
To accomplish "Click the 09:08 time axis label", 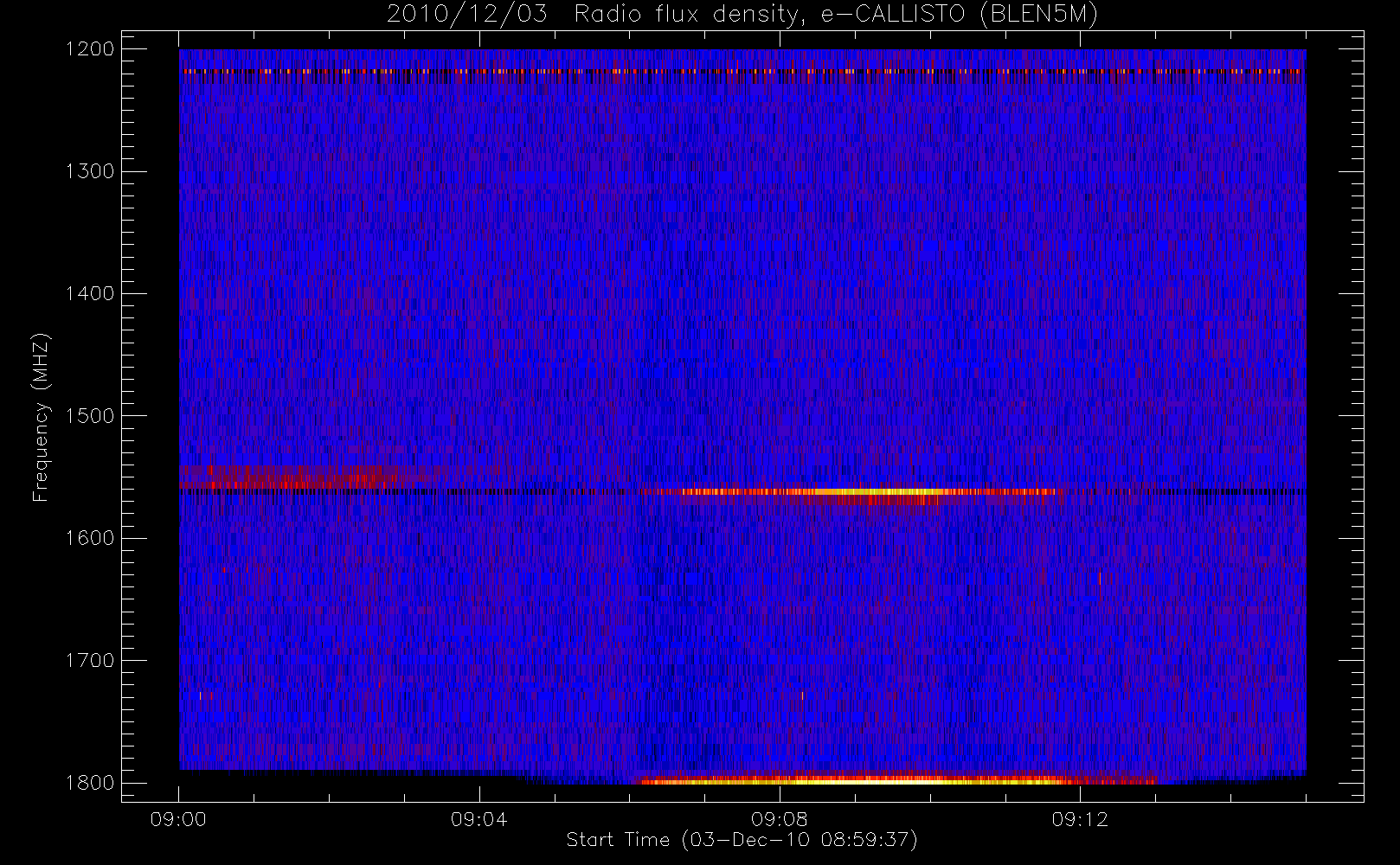I will [780, 819].
